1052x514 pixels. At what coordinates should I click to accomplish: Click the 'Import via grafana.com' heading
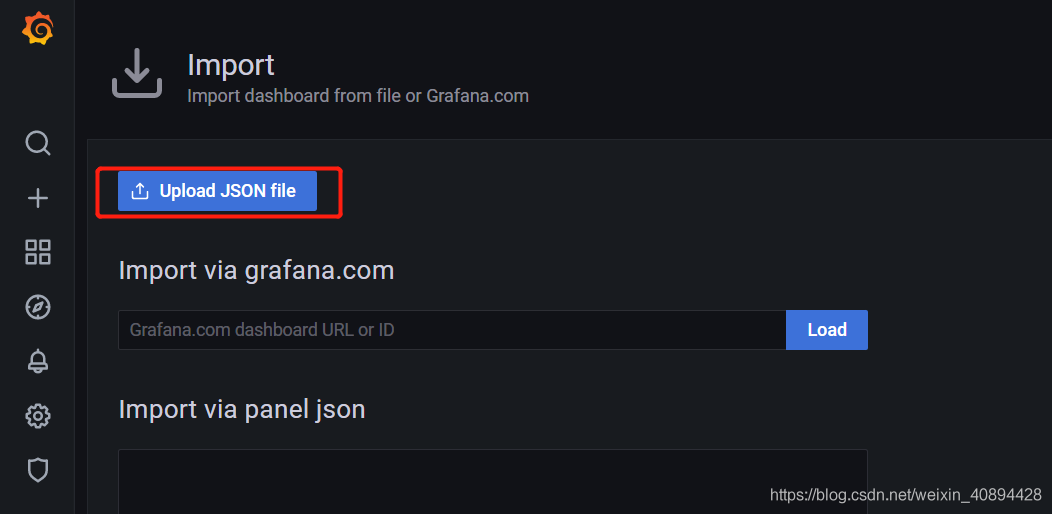[256, 270]
